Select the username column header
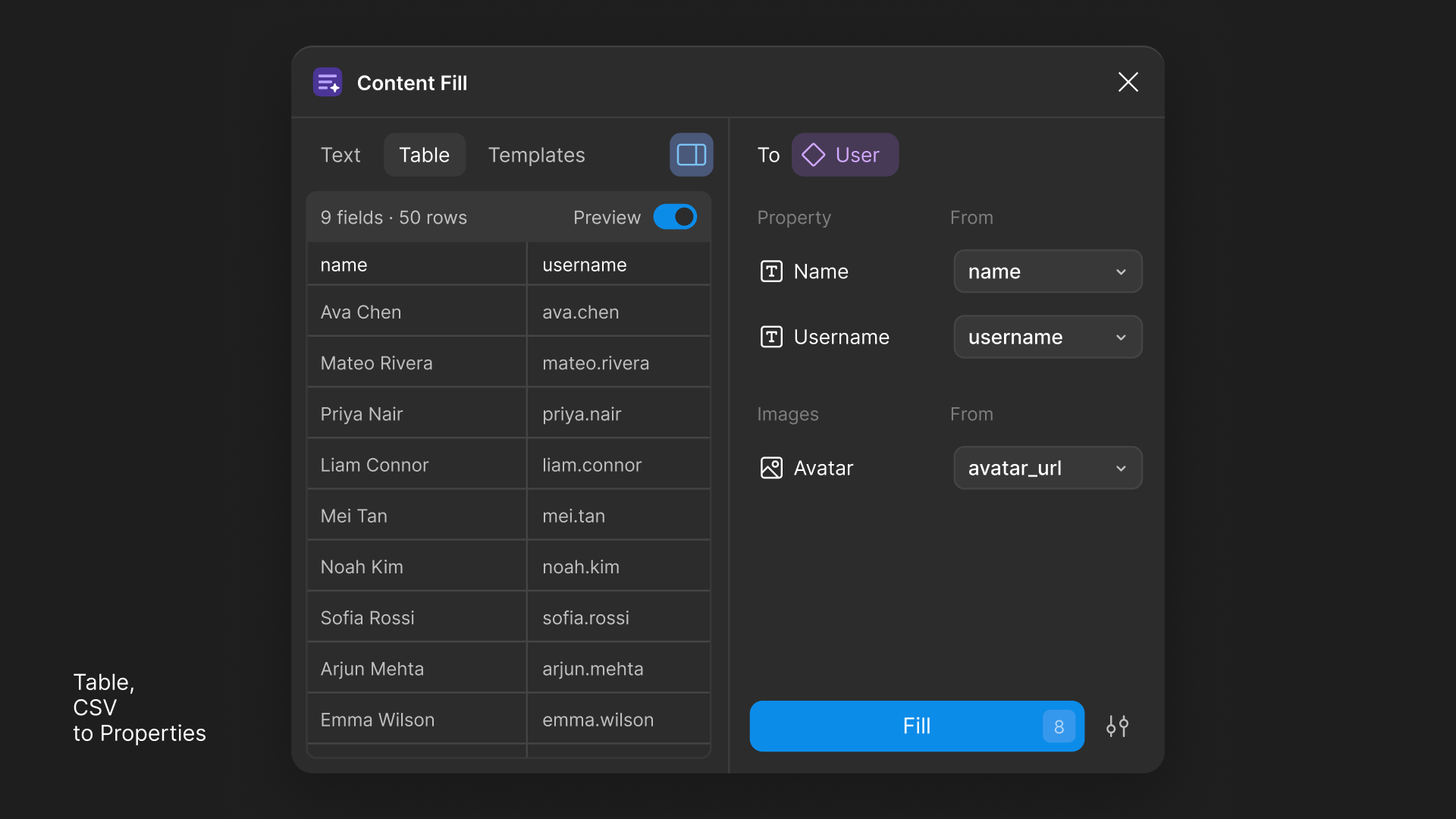 click(618, 265)
